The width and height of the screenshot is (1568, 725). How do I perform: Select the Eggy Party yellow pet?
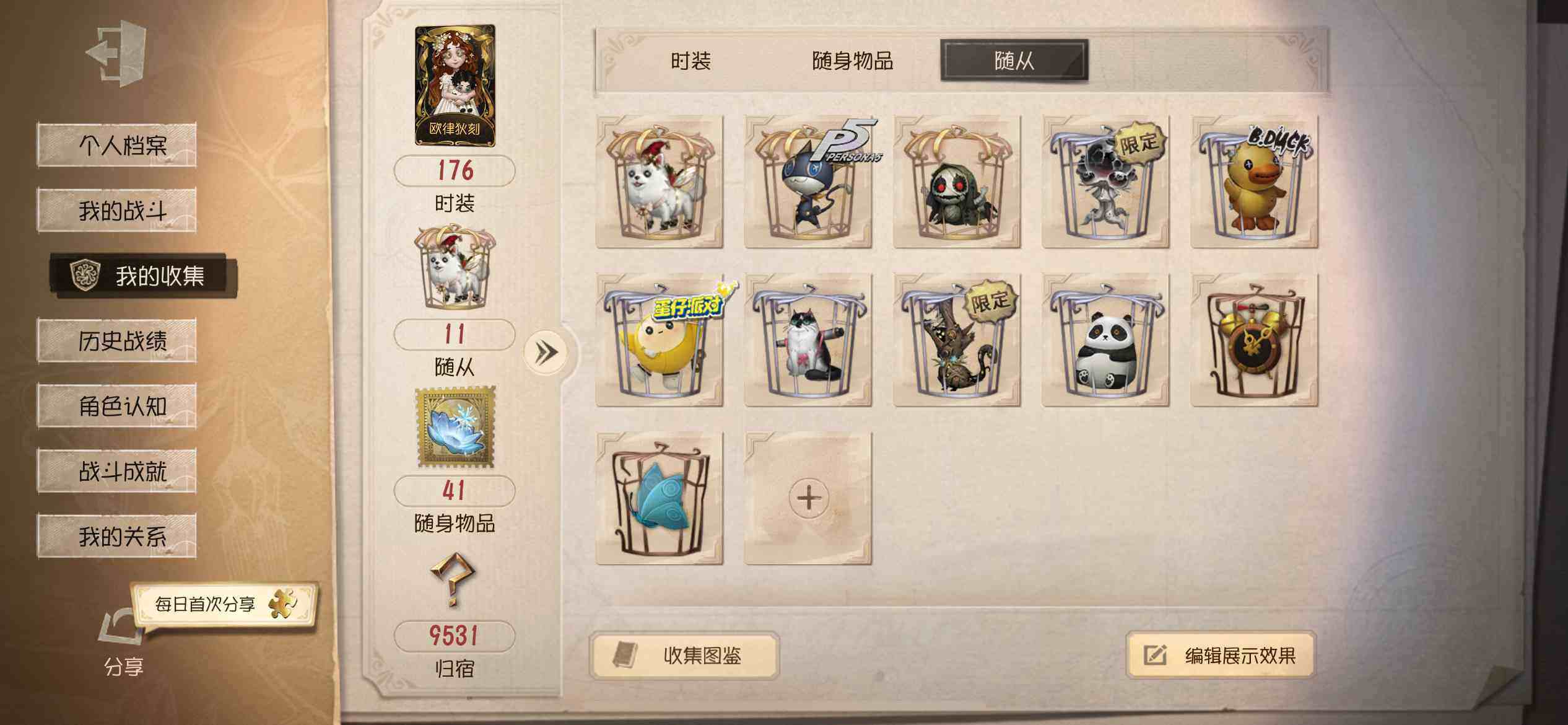tap(660, 340)
